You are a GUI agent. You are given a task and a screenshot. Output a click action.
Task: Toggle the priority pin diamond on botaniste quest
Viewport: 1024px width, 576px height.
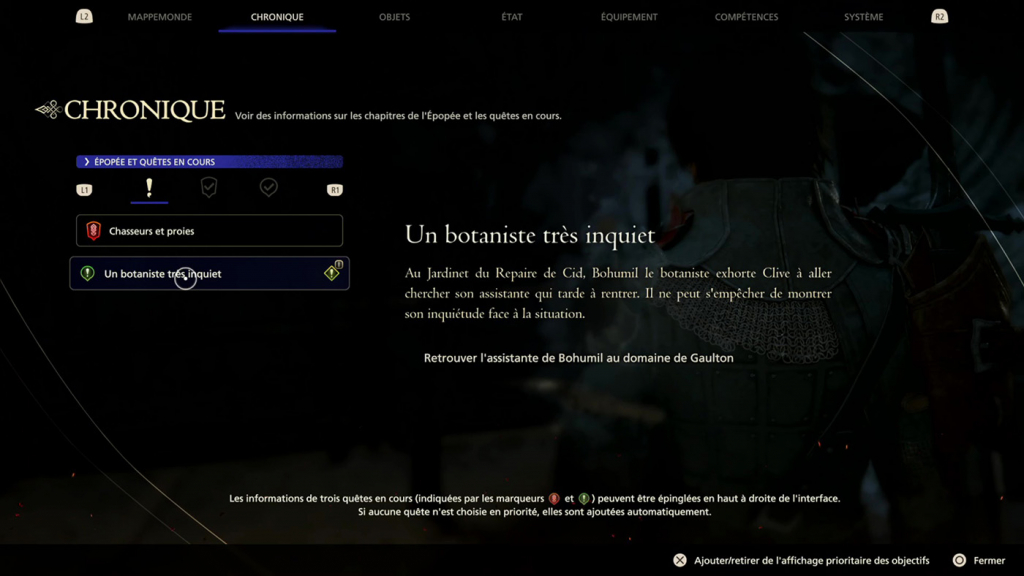tap(332, 273)
